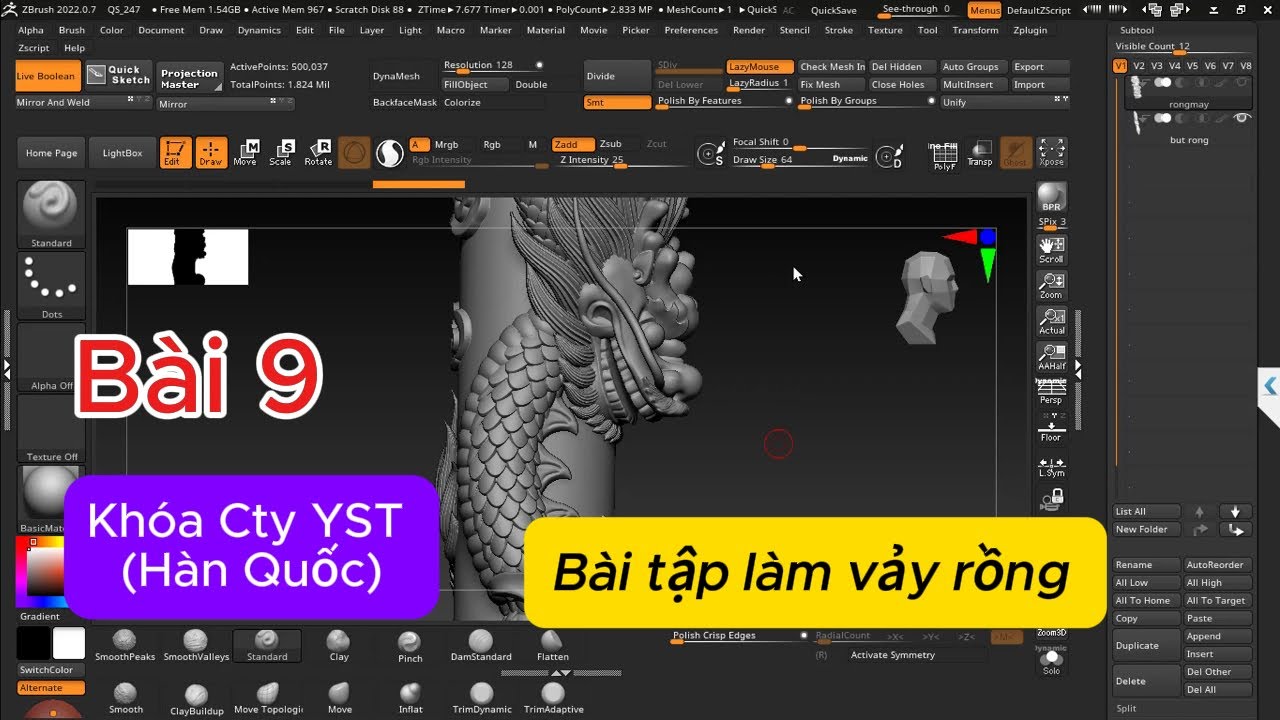This screenshot has width=1280, height=720.
Task: Click the Gizmo 3D icon
Action: click(353, 152)
